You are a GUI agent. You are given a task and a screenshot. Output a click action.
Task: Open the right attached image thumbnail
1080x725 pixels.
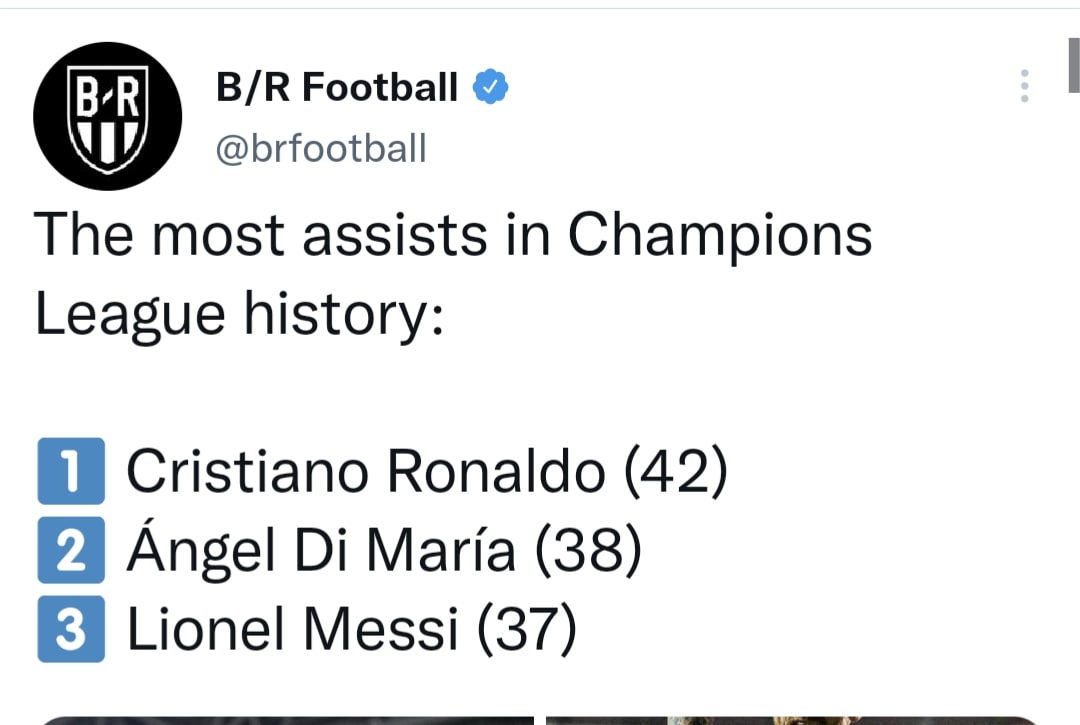(x=795, y=719)
